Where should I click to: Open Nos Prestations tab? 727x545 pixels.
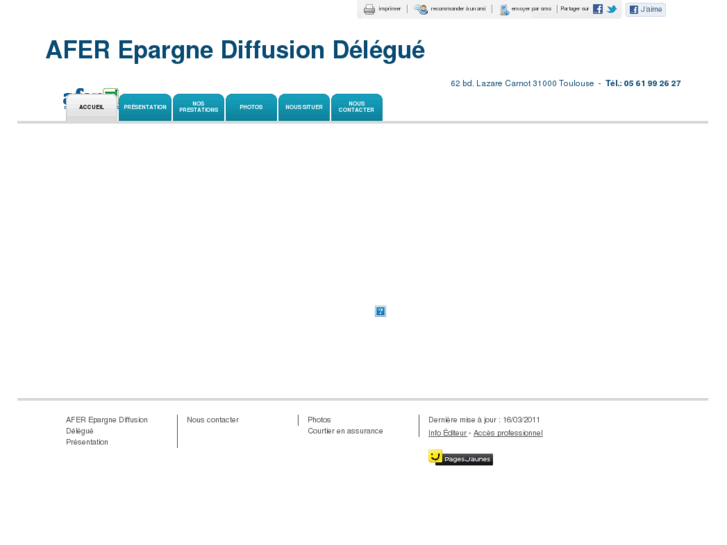click(x=198, y=108)
